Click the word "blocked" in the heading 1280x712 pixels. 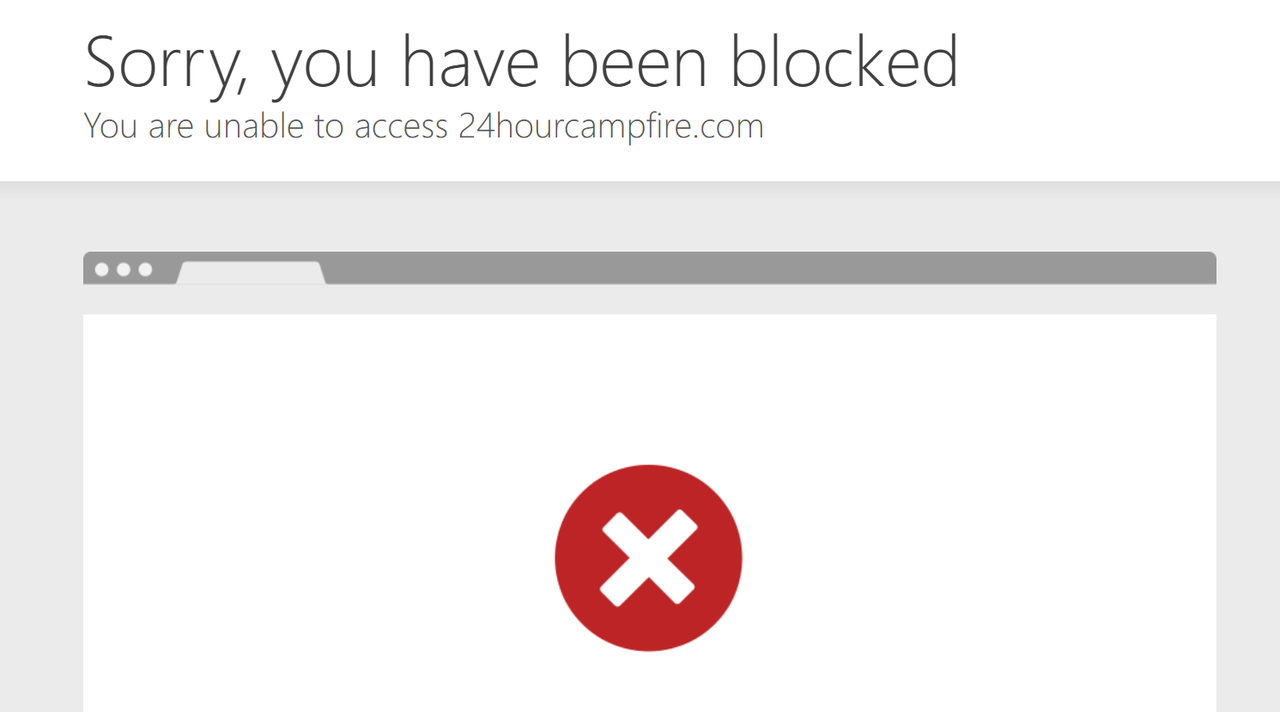click(845, 62)
